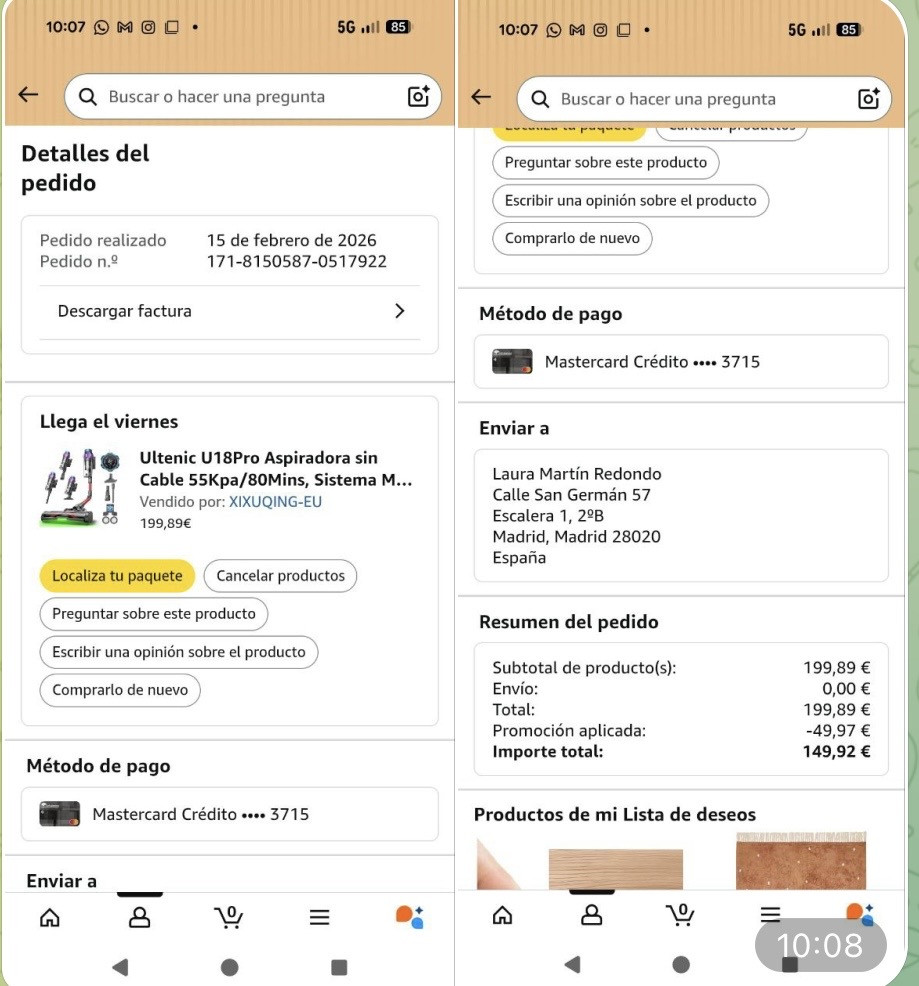Tap Android recent apps square on left phone
This screenshot has height=986, width=919.
click(339, 967)
